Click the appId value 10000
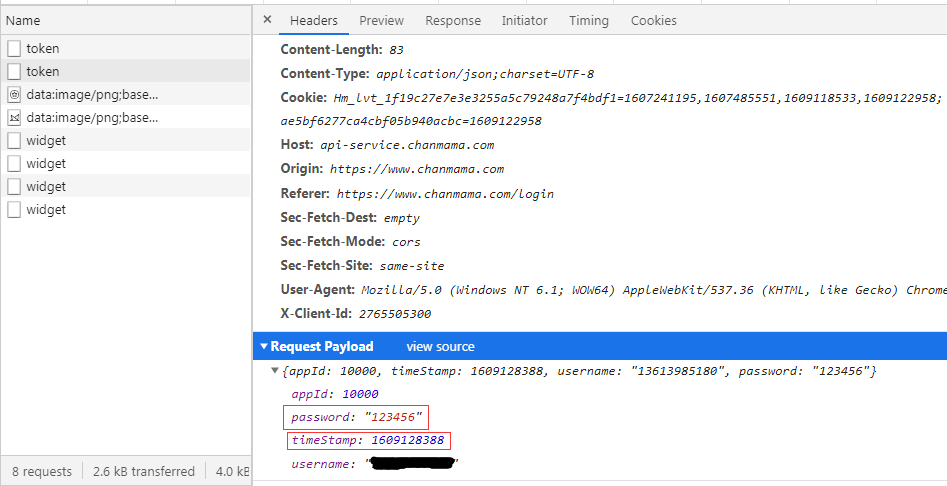This screenshot has width=947, height=486. pyautogui.click(x=361, y=394)
